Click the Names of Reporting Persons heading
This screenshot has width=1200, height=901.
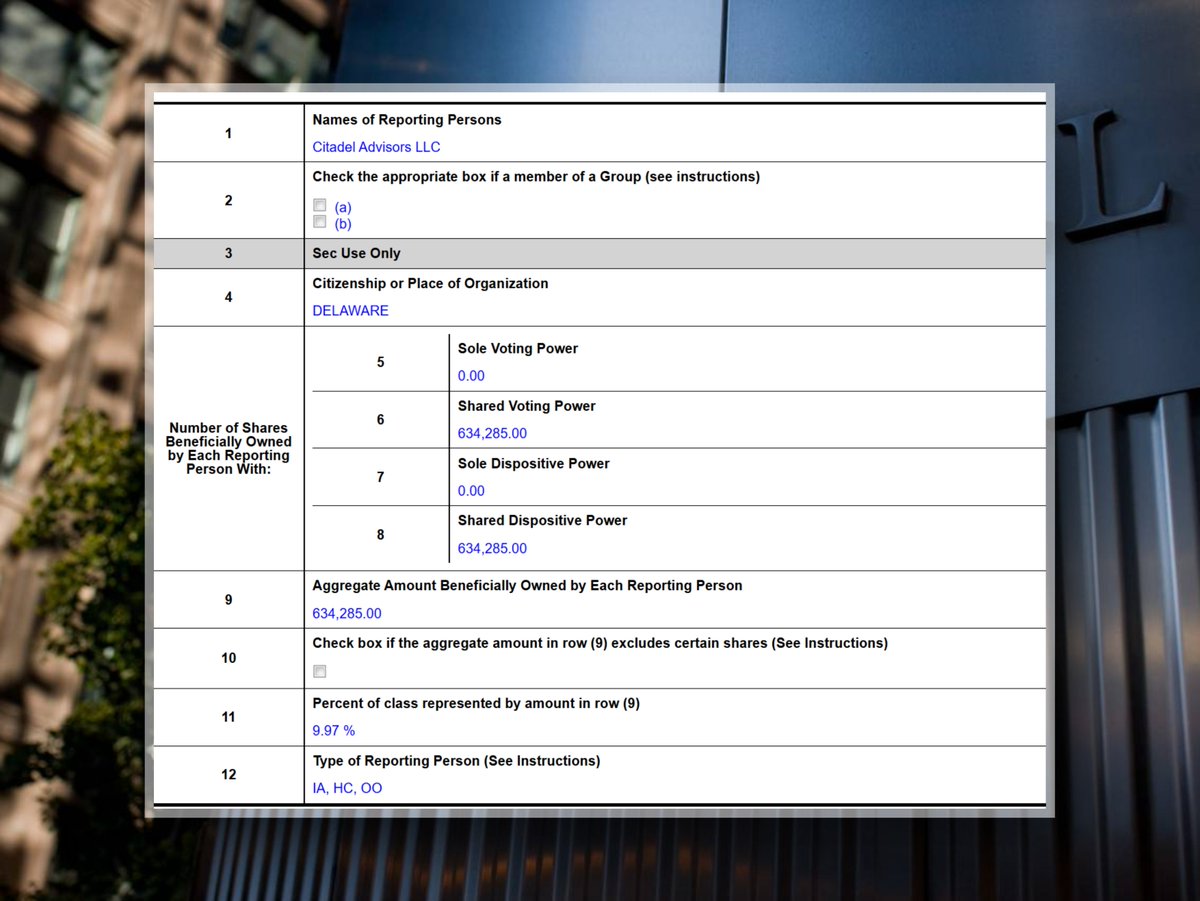(407, 120)
